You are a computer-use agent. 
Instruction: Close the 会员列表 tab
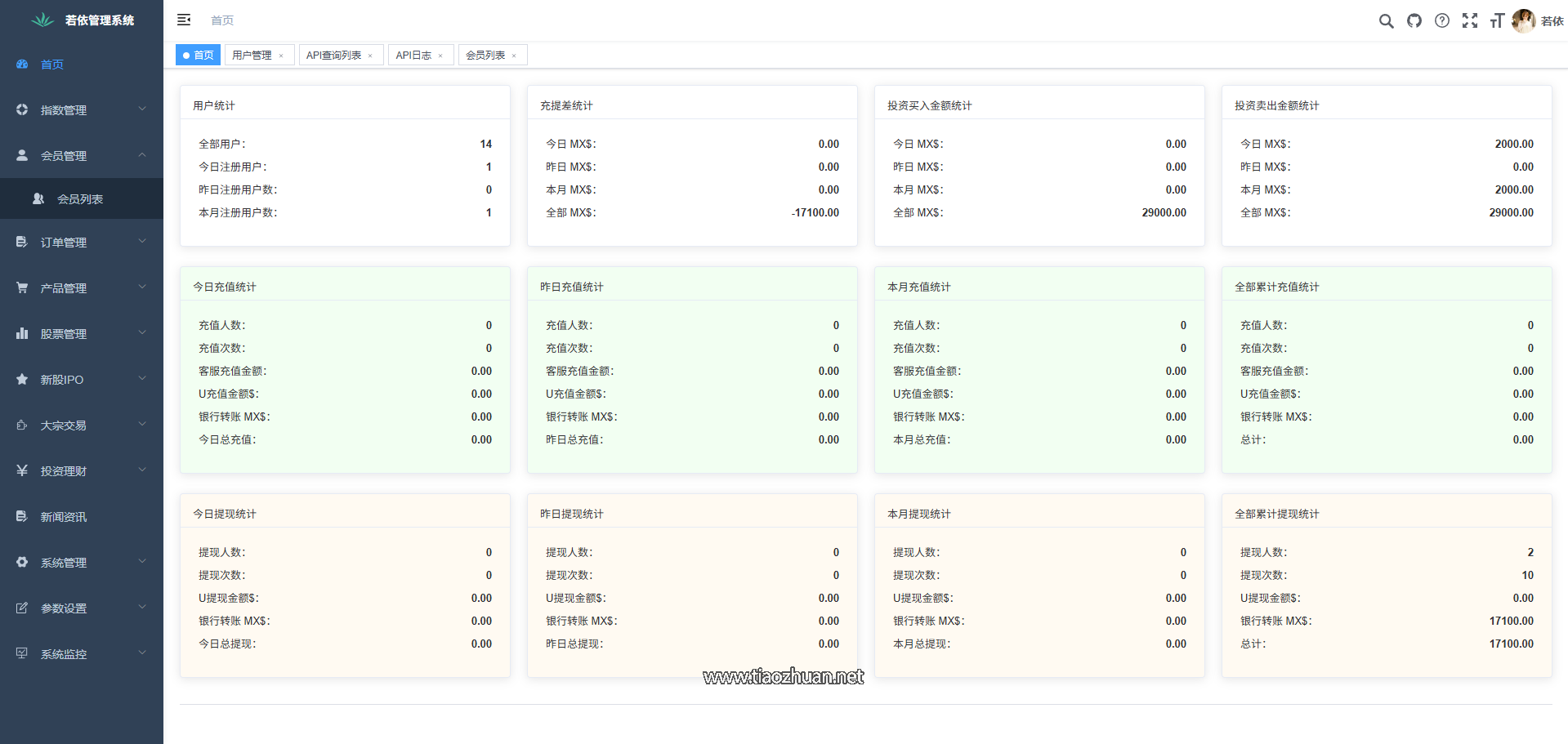click(514, 56)
